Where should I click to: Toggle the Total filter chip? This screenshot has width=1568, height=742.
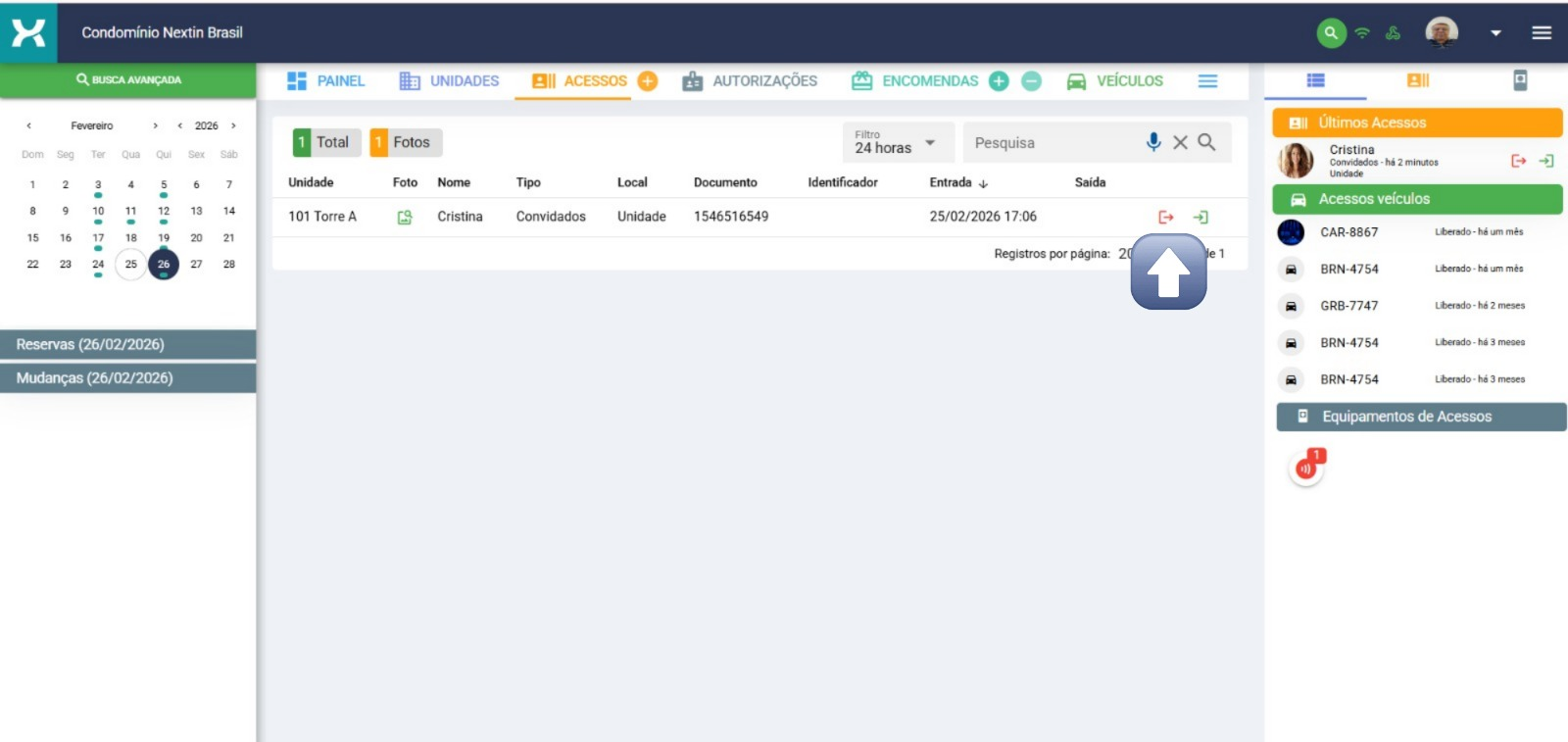pyautogui.click(x=325, y=142)
